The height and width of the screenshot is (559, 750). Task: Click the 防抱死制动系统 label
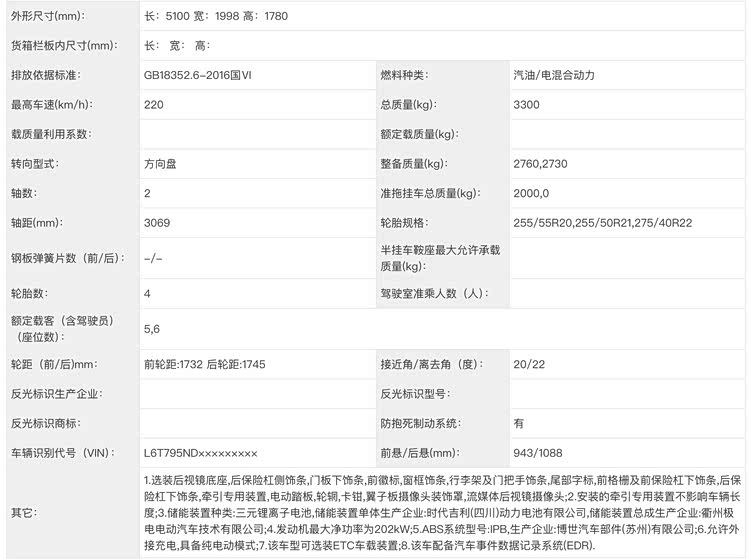point(420,423)
